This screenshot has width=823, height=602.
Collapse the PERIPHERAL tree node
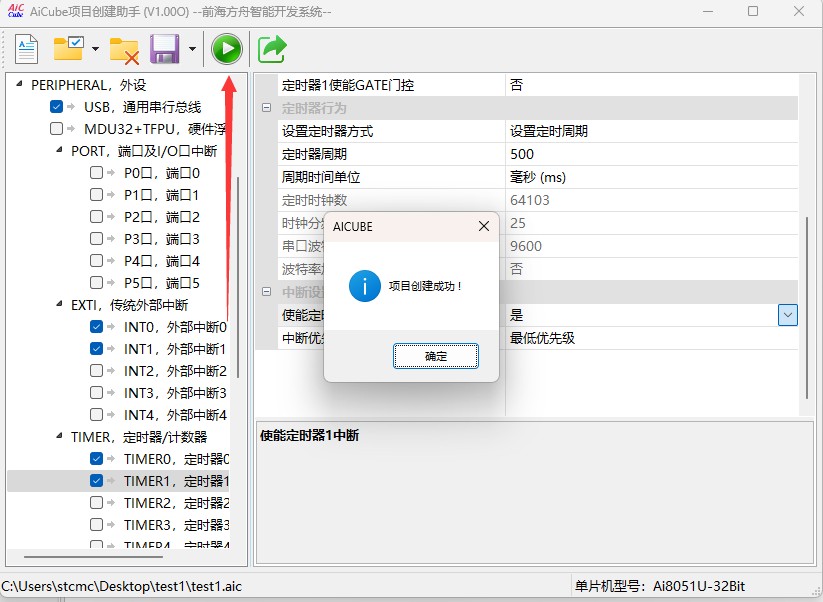19,83
